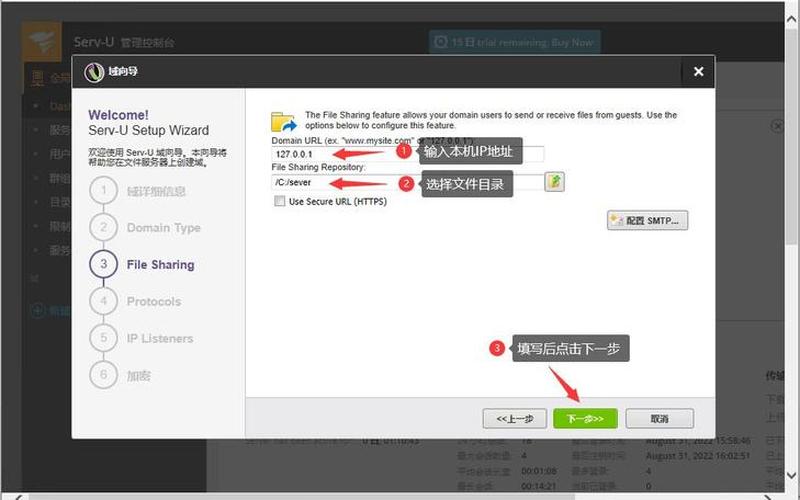Proceed with the green 下一步>> button
Viewport: 800px width, 500px height.
point(585,419)
